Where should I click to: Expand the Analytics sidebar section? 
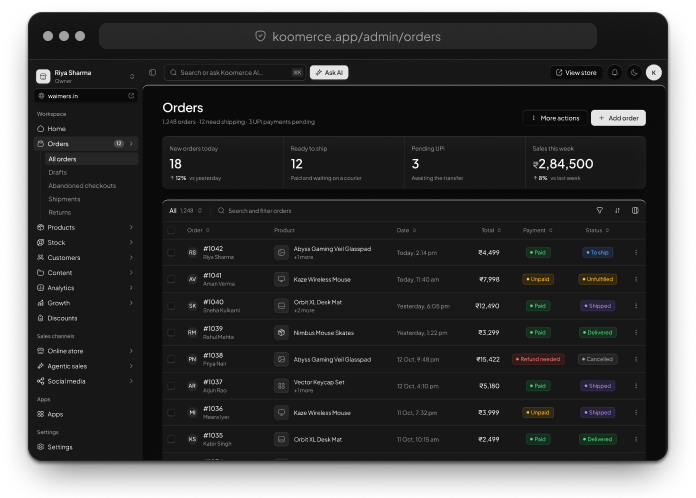131,288
